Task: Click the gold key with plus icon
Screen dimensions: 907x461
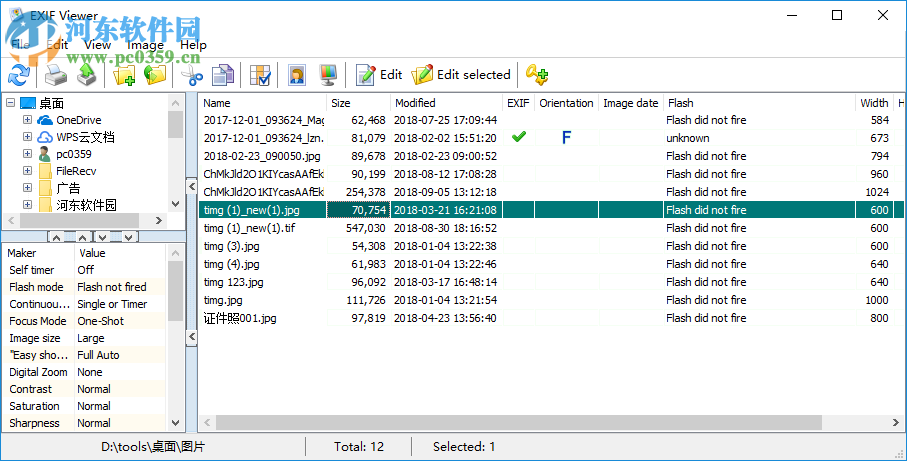Action: [x=536, y=75]
